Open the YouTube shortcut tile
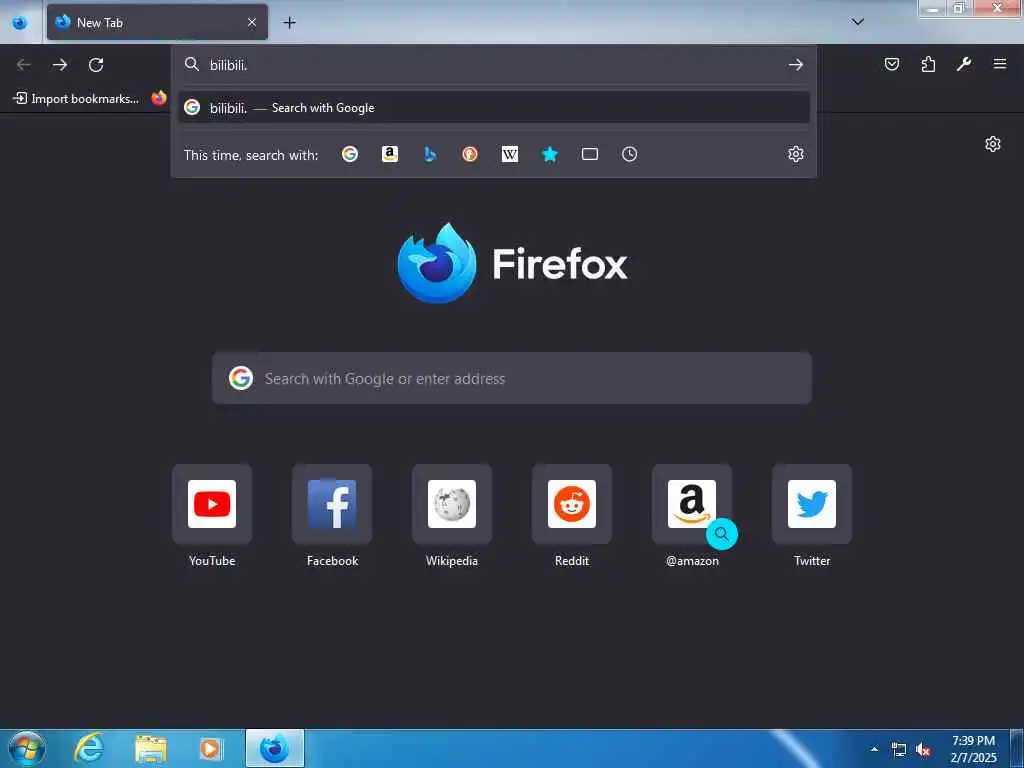Screen dimensions: 1024x768 click(212, 504)
